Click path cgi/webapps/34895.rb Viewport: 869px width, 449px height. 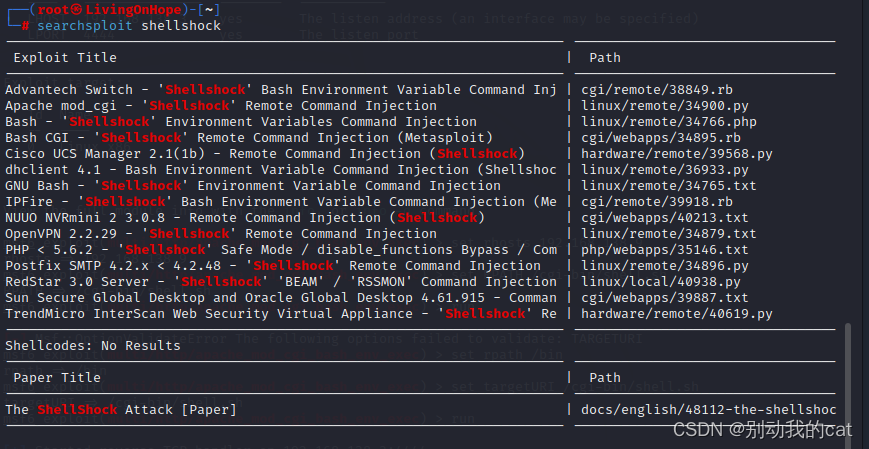coord(661,138)
